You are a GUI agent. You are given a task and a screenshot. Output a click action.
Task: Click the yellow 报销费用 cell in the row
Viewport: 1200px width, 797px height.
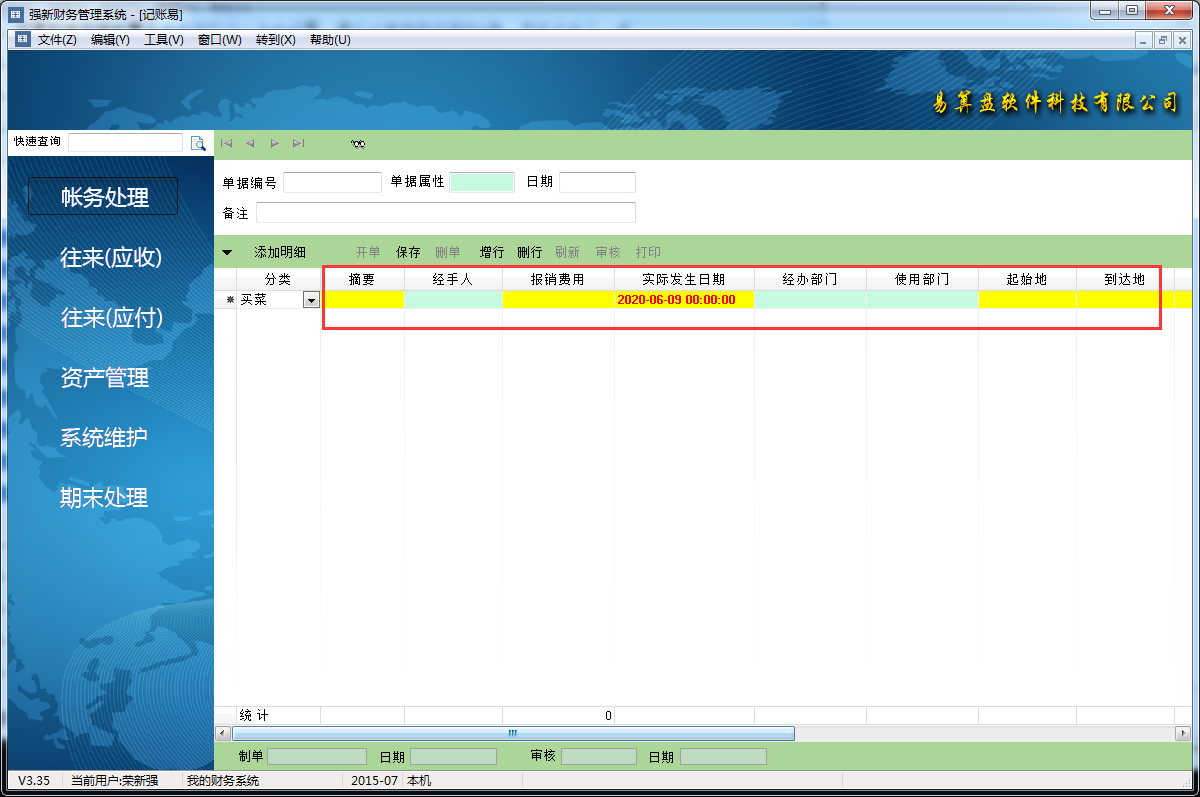click(x=558, y=299)
